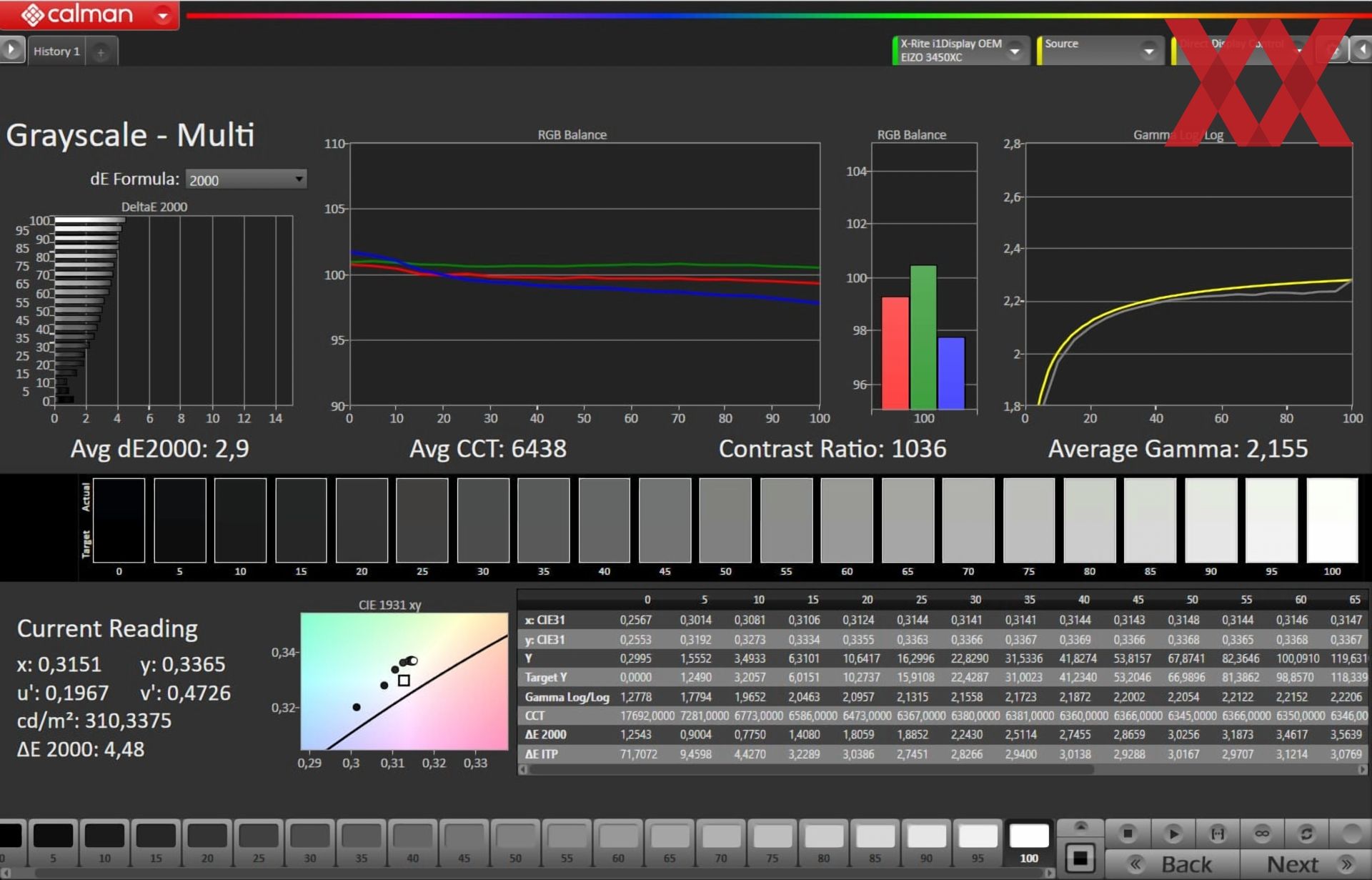Select the 50 percent gray level button

(516, 844)
